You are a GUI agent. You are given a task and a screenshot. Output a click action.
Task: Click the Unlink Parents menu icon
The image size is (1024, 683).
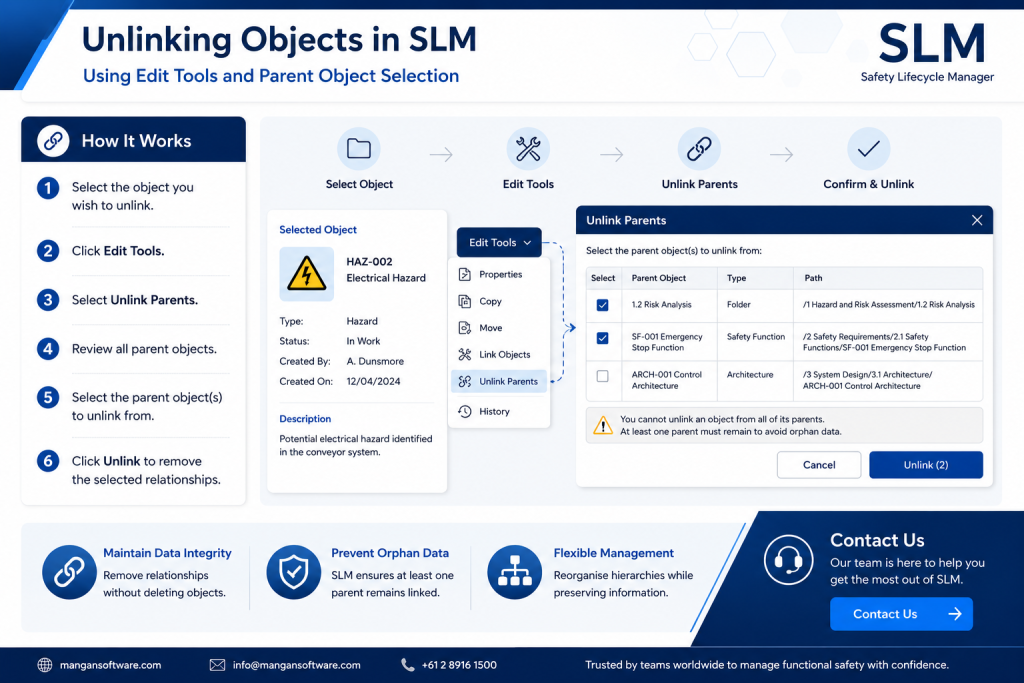(x=464, y=381)
